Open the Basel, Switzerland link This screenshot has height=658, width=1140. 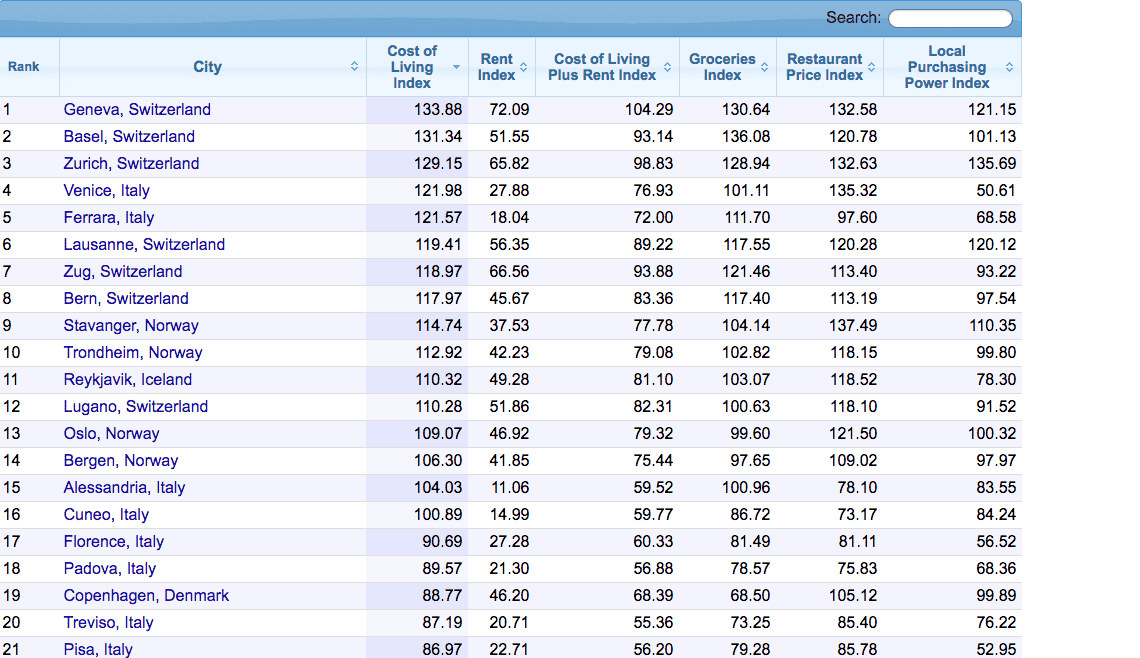pyautogui.click(x=129, y=137)
